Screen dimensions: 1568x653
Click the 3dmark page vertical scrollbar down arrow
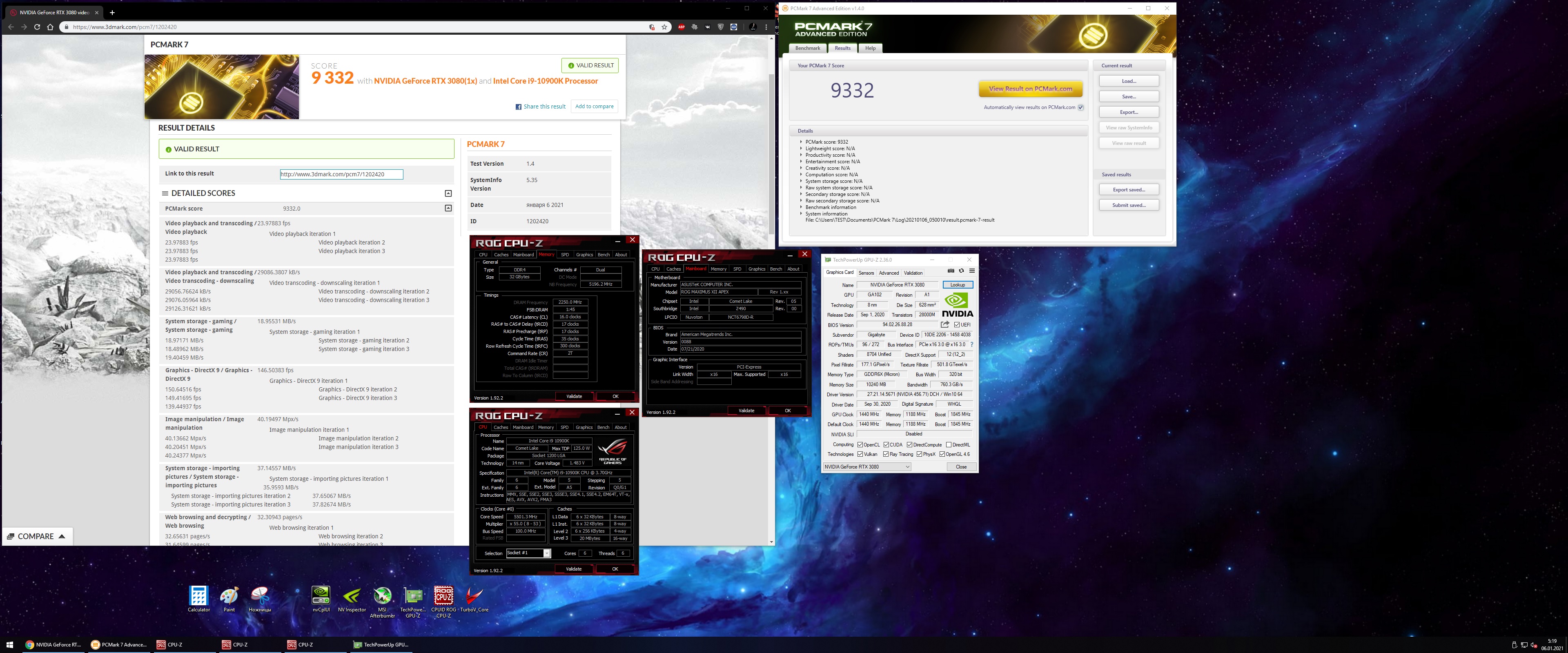coord(771,542)
